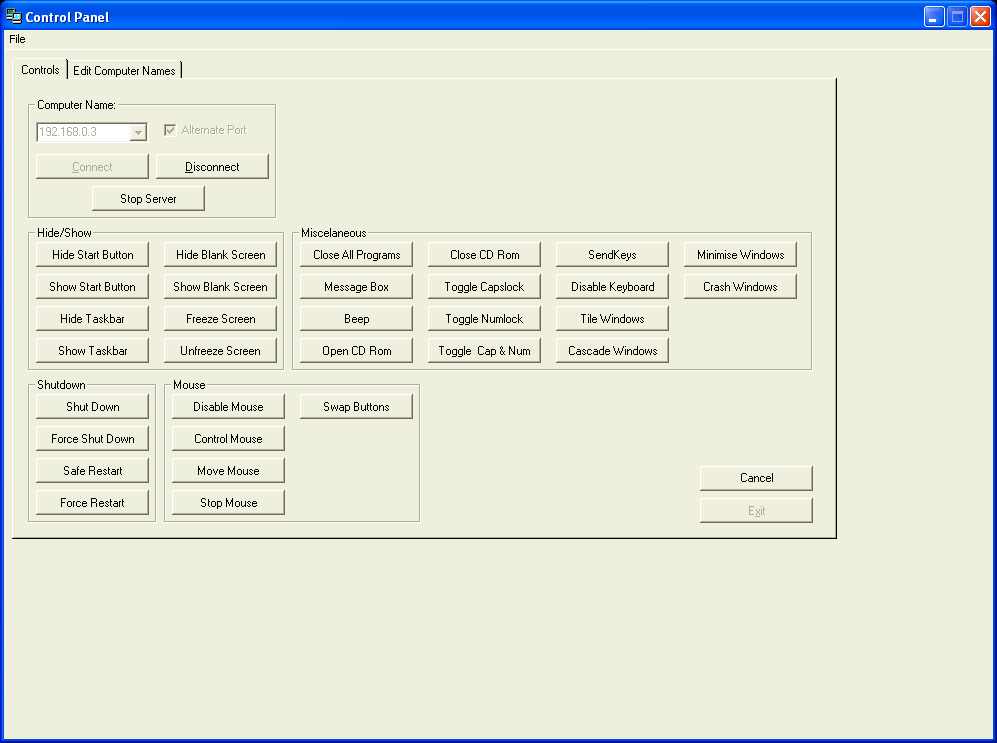Show the remote Taskbar
Viewport: 997px width, 743px height.
[92, 350]
